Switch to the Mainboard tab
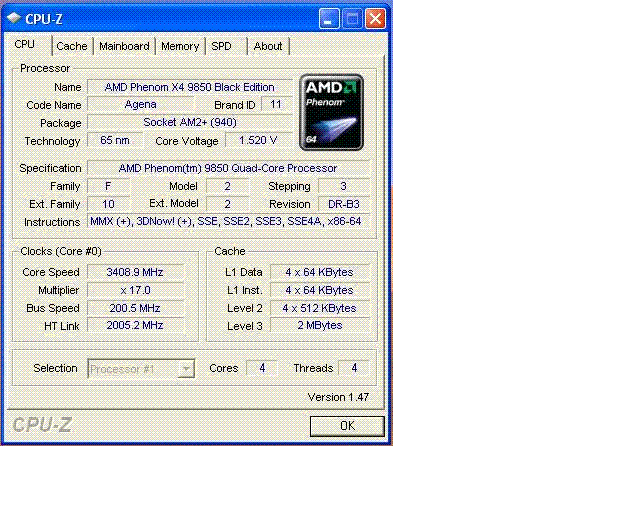640x512 pixels. [124, 46]
